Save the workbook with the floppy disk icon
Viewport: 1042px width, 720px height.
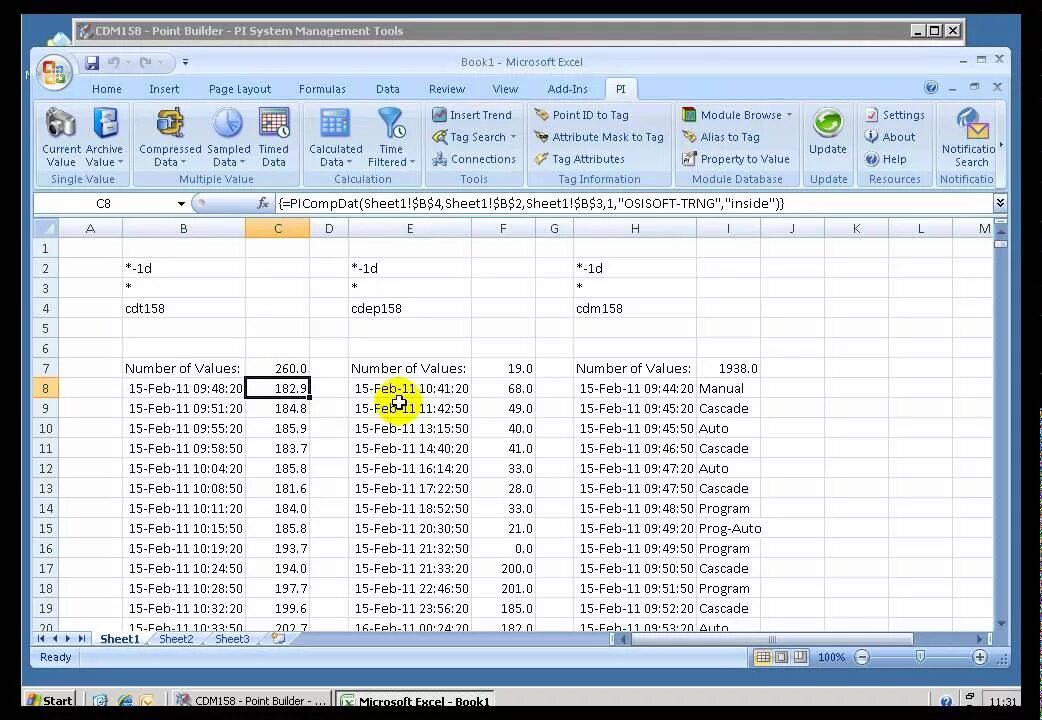(92, 62)
